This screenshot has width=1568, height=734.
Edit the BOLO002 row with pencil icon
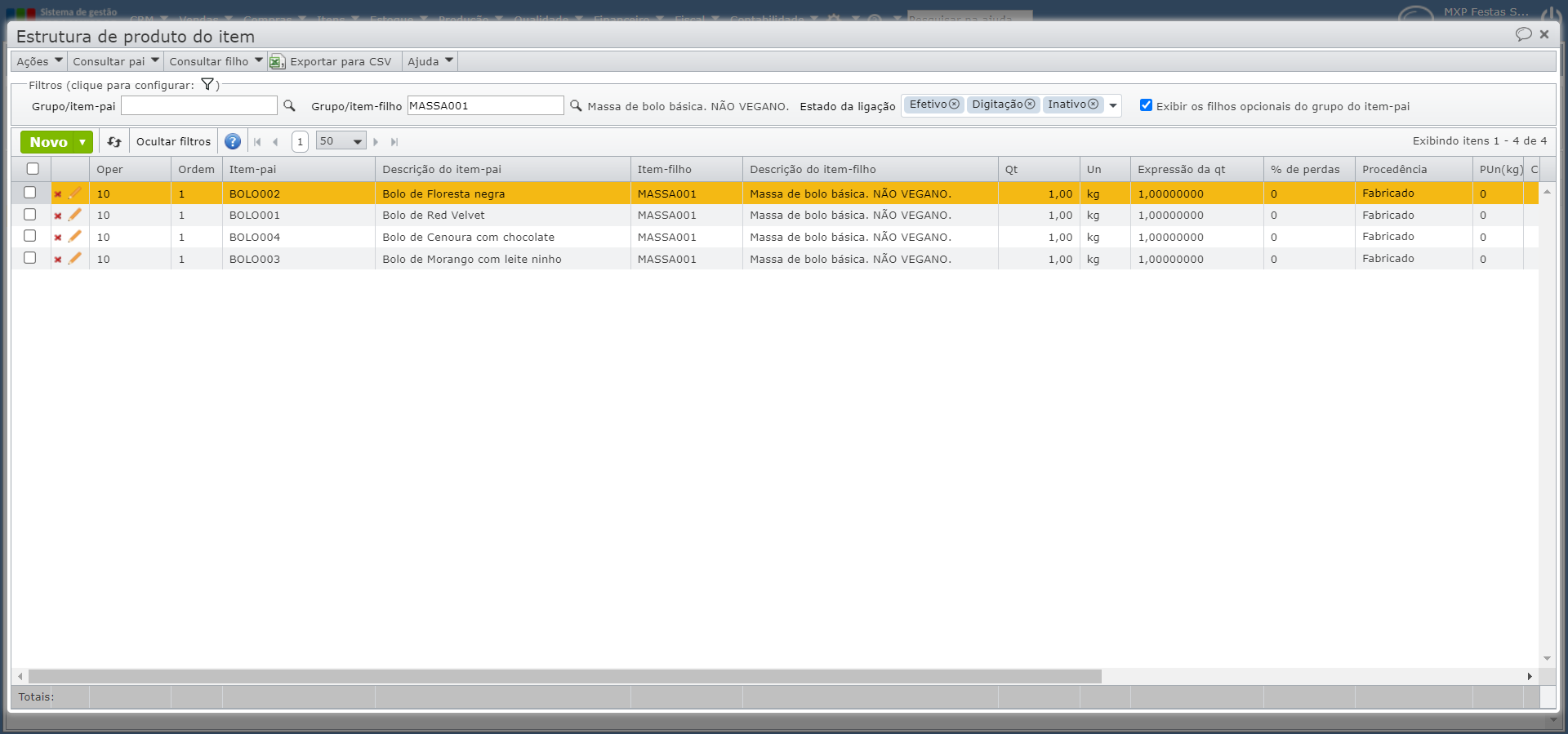tap(75, 193)
